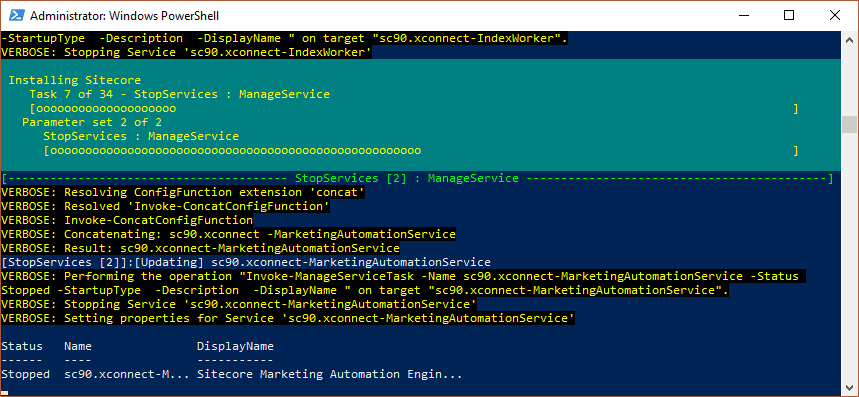Click the scrollbar down arrow
Image resolution: width=859 pixels, height=397 pixels.
pyautogui.click(x=849, y=387)
